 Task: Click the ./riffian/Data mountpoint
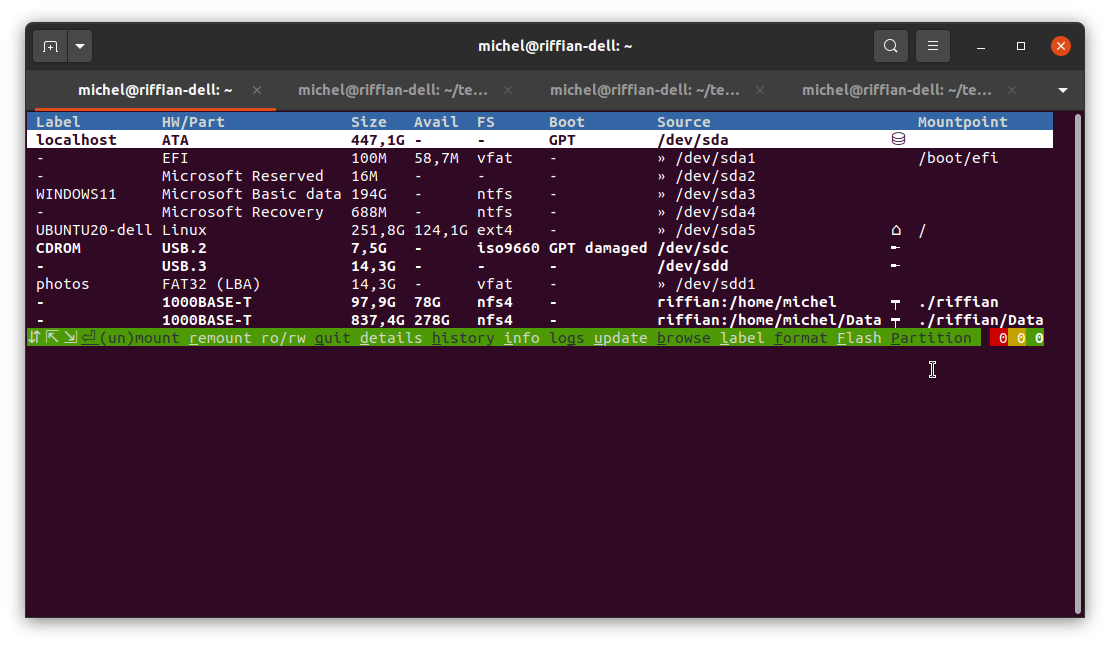point(980,320)
